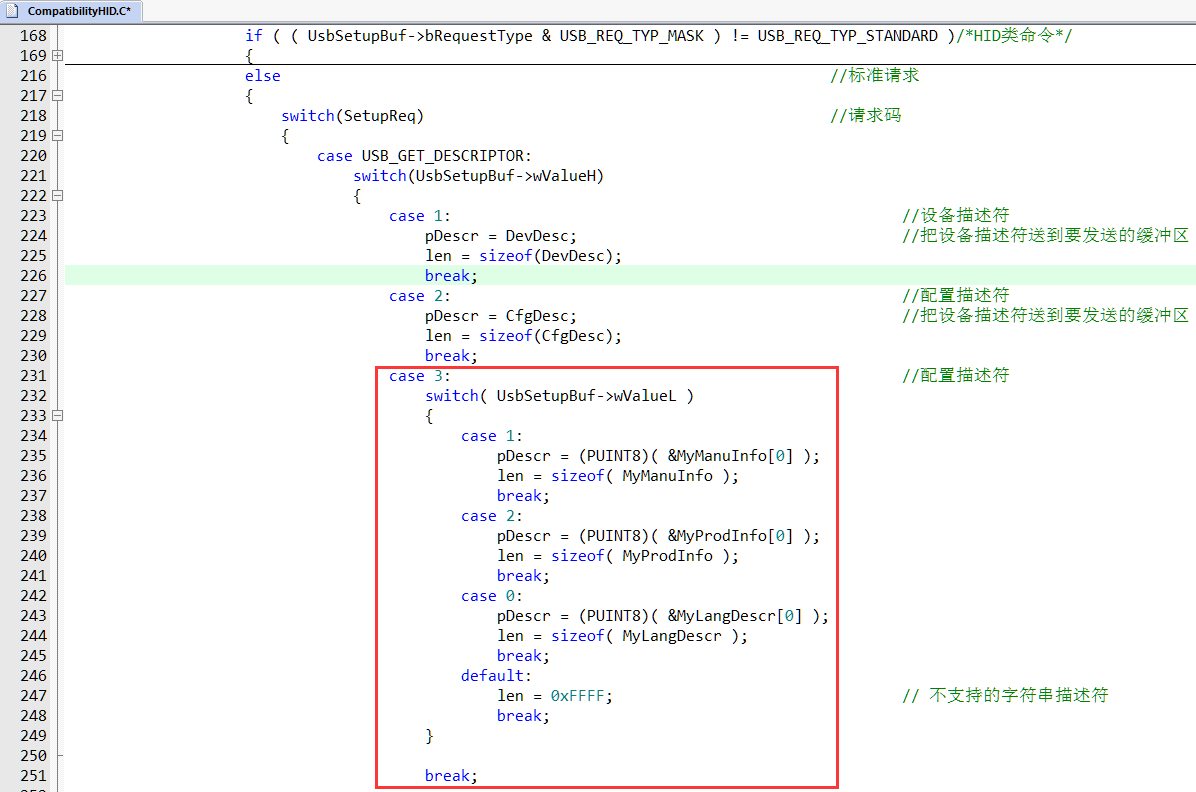
Task: Click the DevDesc identifier on line 224
Action: click(540, 236)
